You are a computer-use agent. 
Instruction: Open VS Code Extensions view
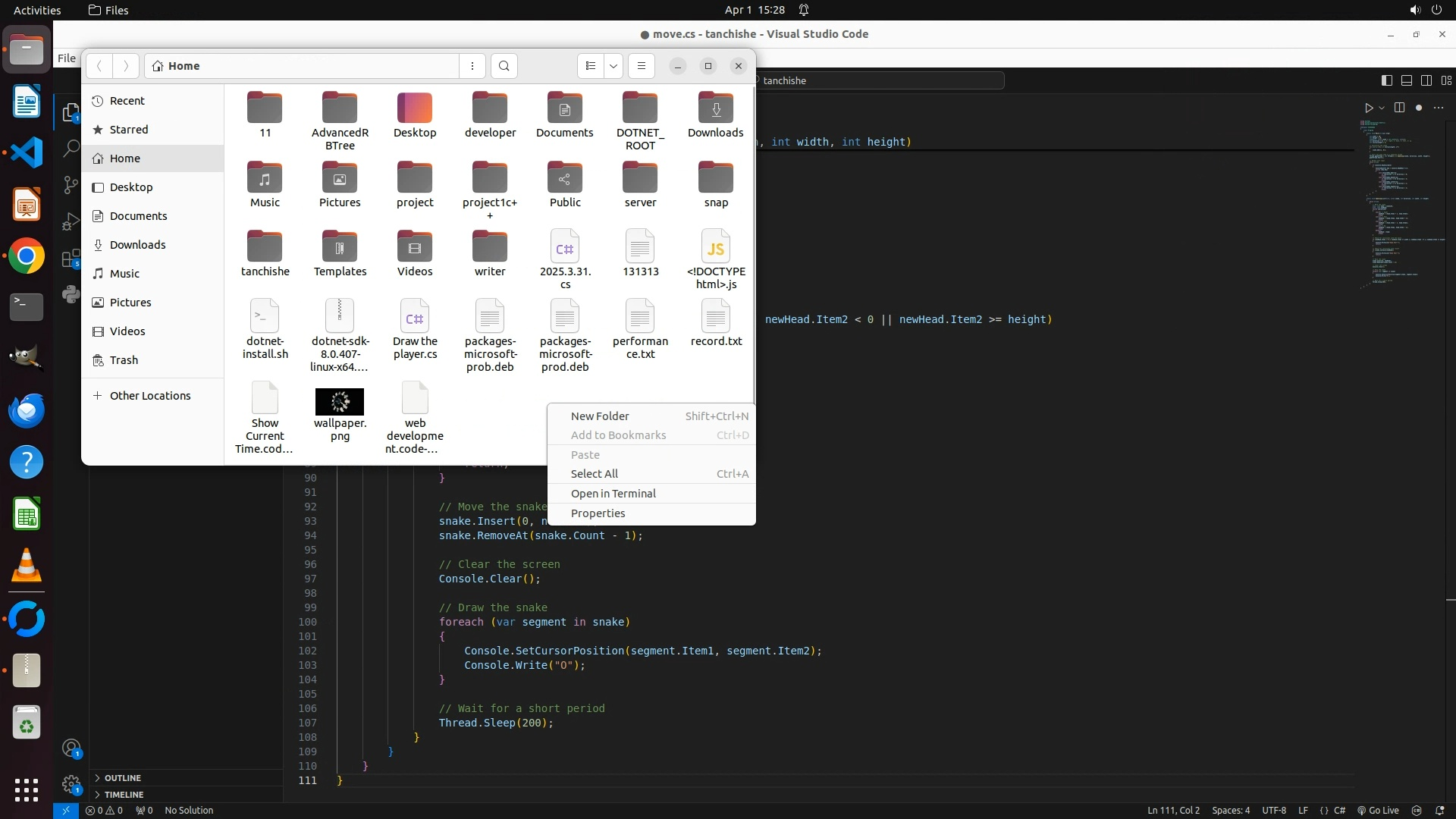click(x=71, y=259)
